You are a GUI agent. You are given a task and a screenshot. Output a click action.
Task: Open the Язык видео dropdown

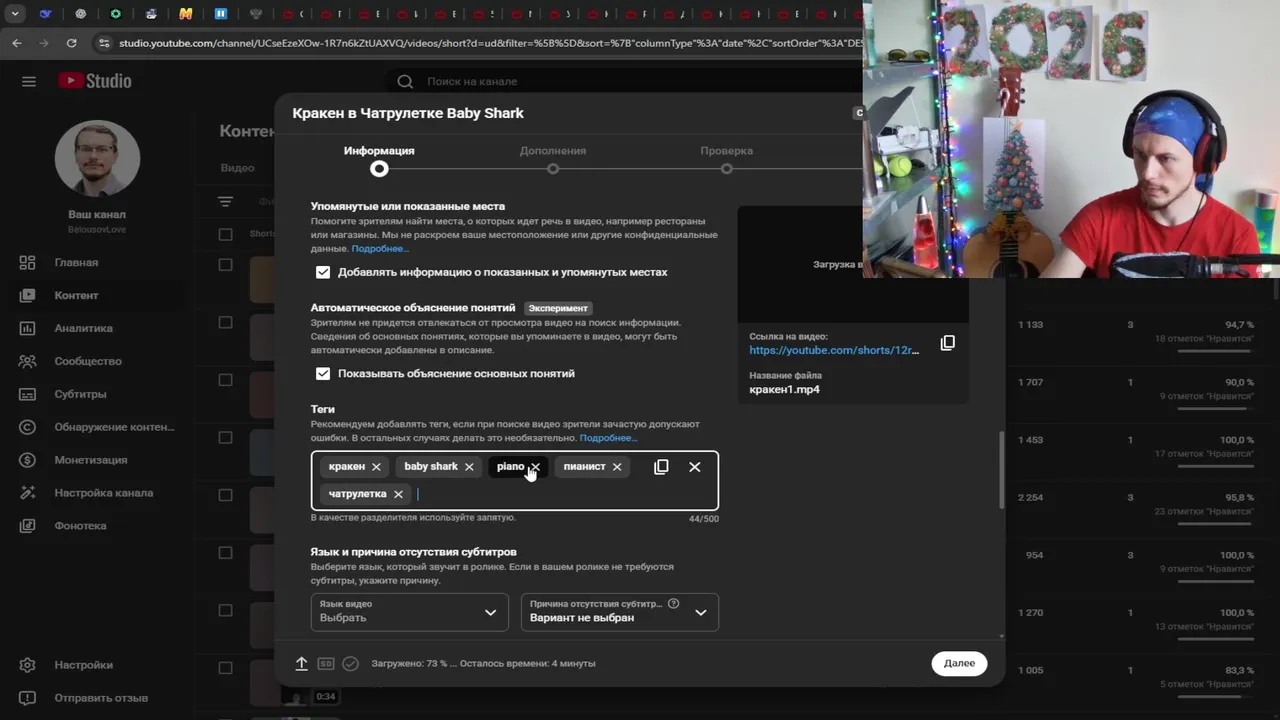(x=409, y=612)
